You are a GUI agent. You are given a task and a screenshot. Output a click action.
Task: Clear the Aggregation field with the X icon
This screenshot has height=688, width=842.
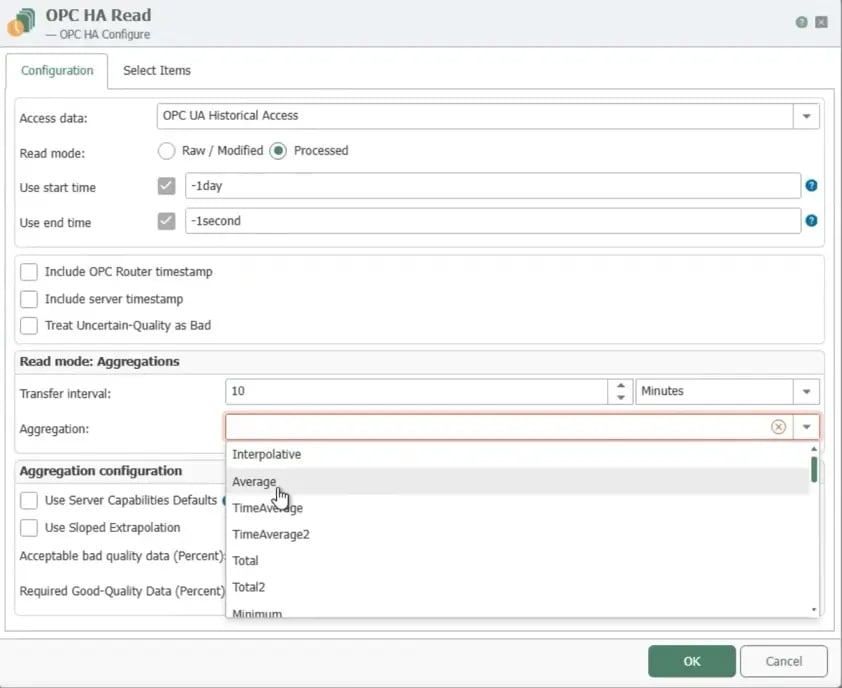point(778,427)
